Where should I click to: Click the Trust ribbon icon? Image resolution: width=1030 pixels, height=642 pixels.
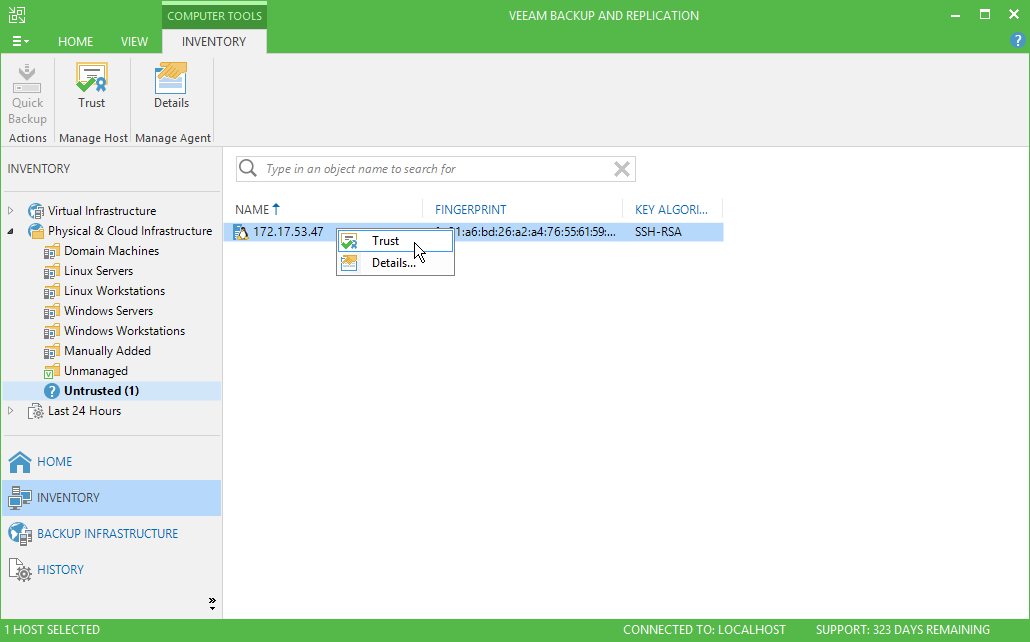91,78
